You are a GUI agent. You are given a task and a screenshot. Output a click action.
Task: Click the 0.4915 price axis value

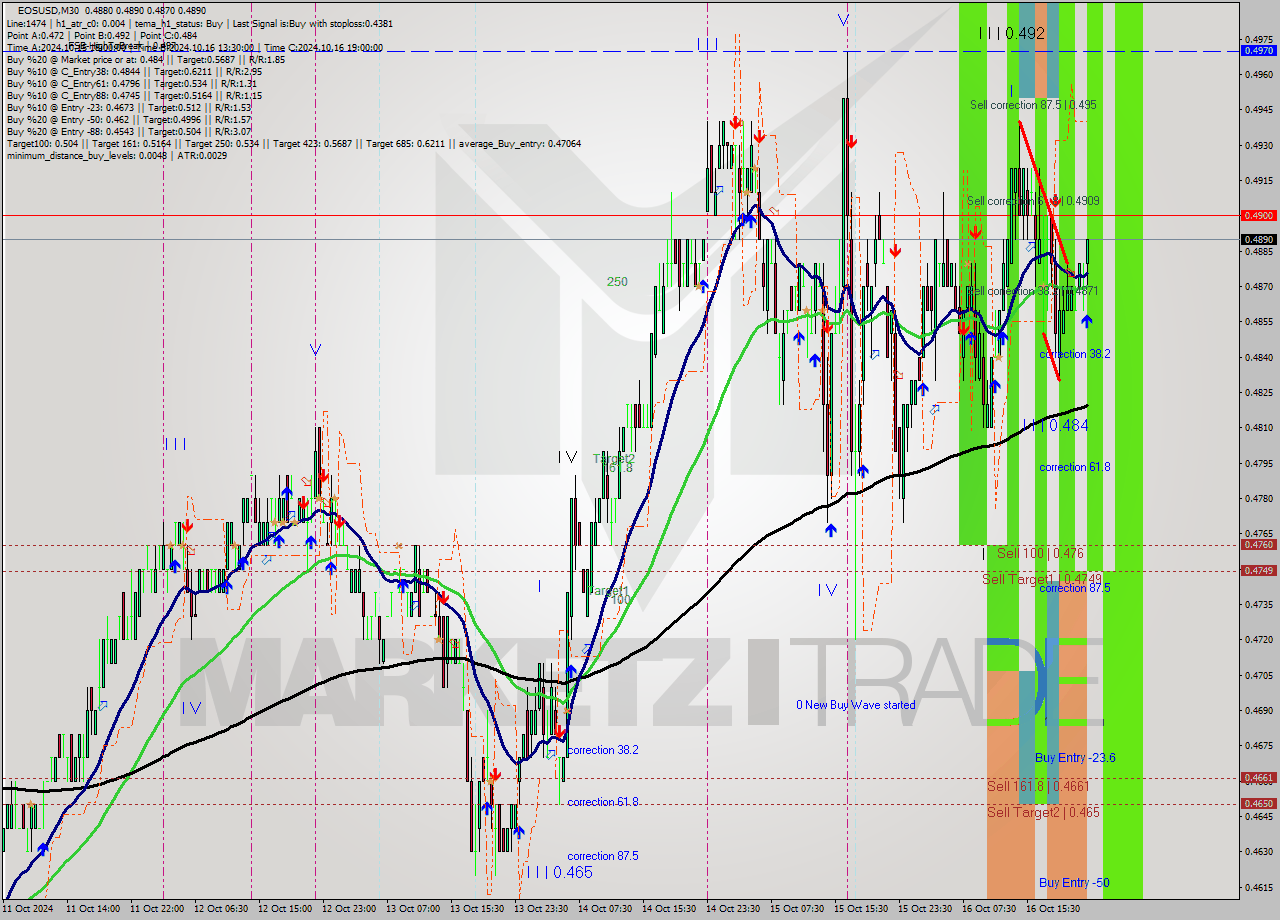pos(1259,181)
